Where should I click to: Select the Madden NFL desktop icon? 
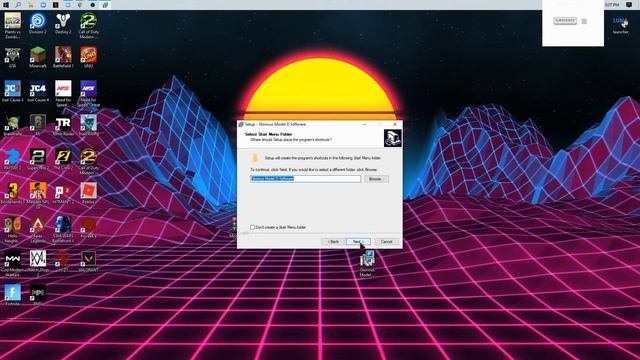tap(38, 196)
